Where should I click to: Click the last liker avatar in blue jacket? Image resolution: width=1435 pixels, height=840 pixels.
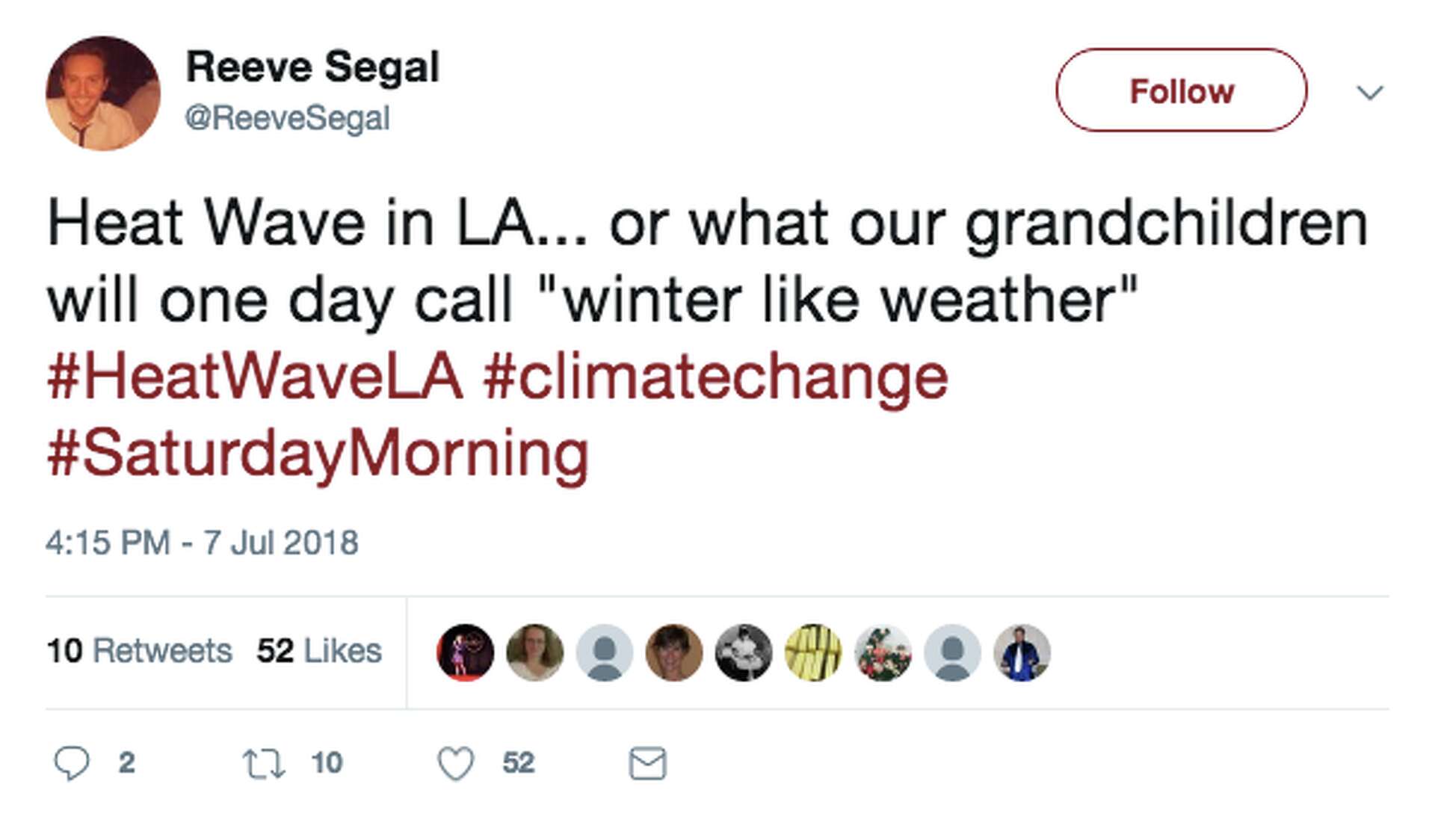[x=1022, y=652]
